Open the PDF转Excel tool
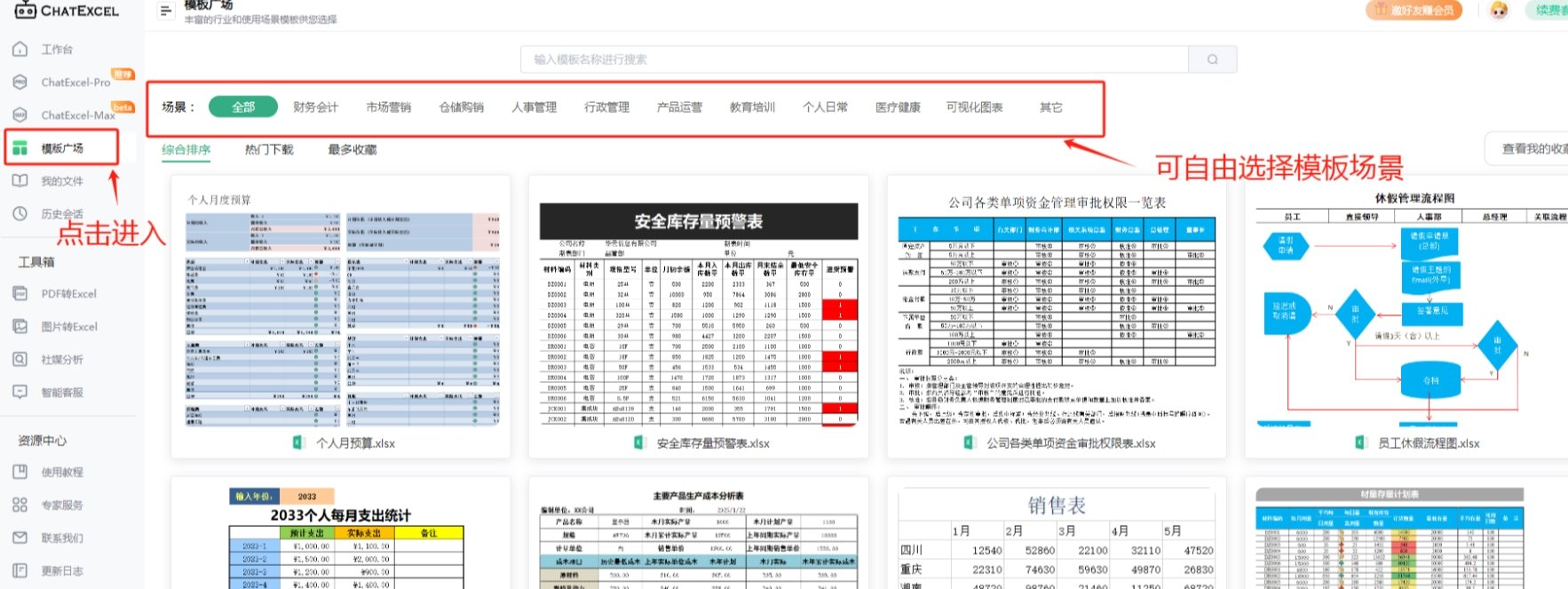 [x=68, y=294]
